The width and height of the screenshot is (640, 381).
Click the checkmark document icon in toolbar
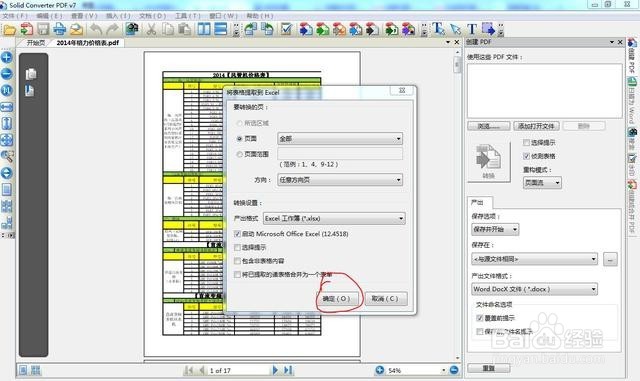click(286, 29)
